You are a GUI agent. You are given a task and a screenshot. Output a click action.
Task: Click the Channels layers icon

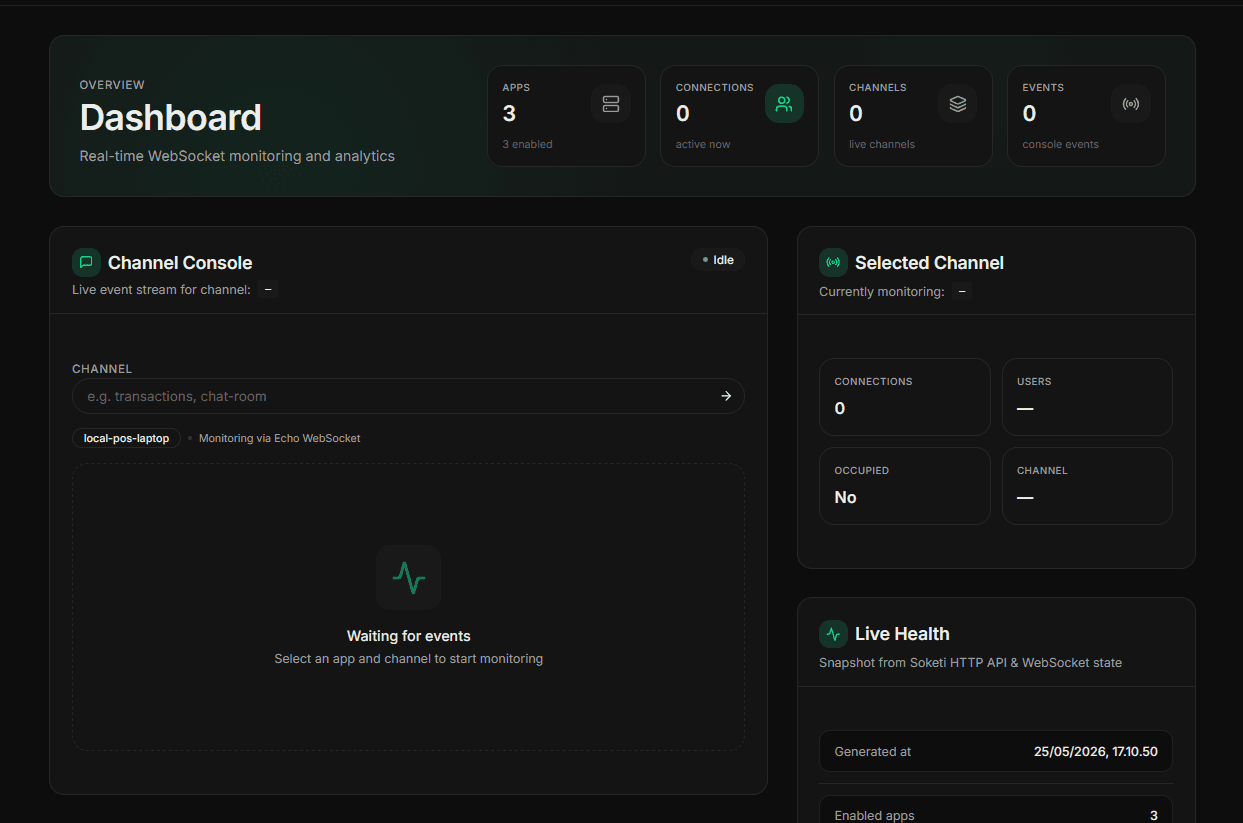pyautogui.click(x=958, y=104)
